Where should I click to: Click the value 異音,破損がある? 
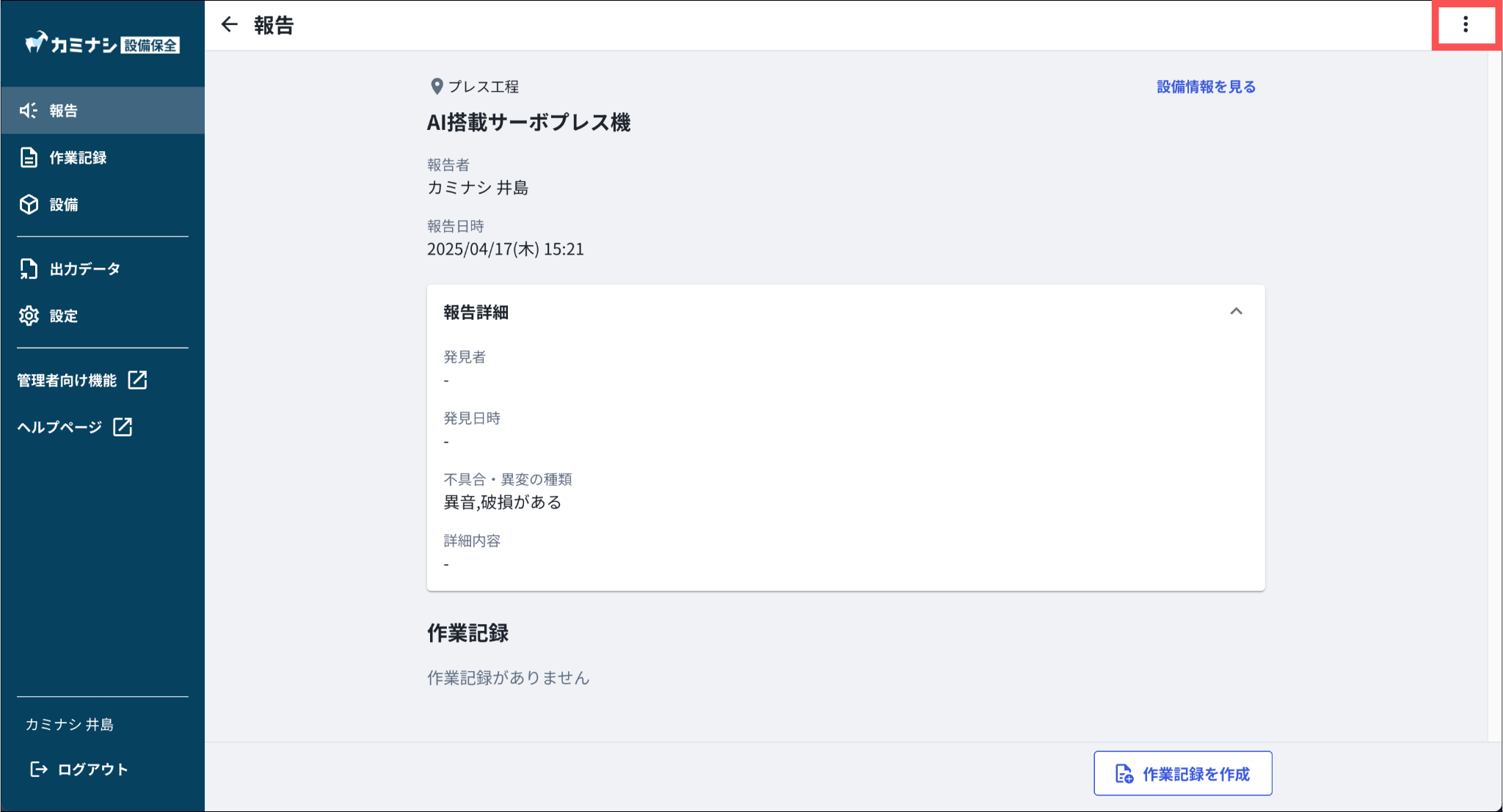(x=503, y=502)
